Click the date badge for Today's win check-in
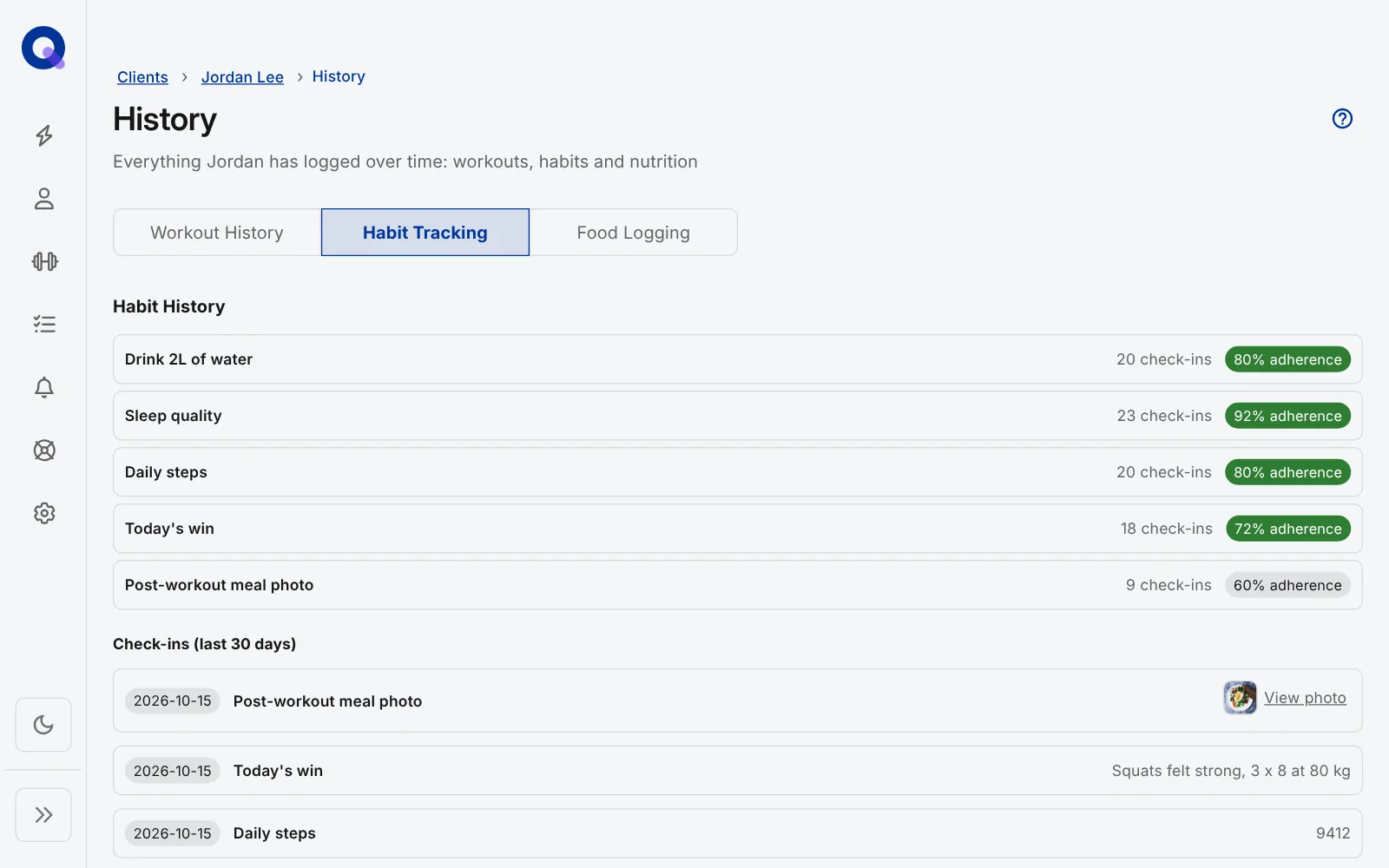The height and width of the screenshot is (868, 1389). (x=173, y=771)
